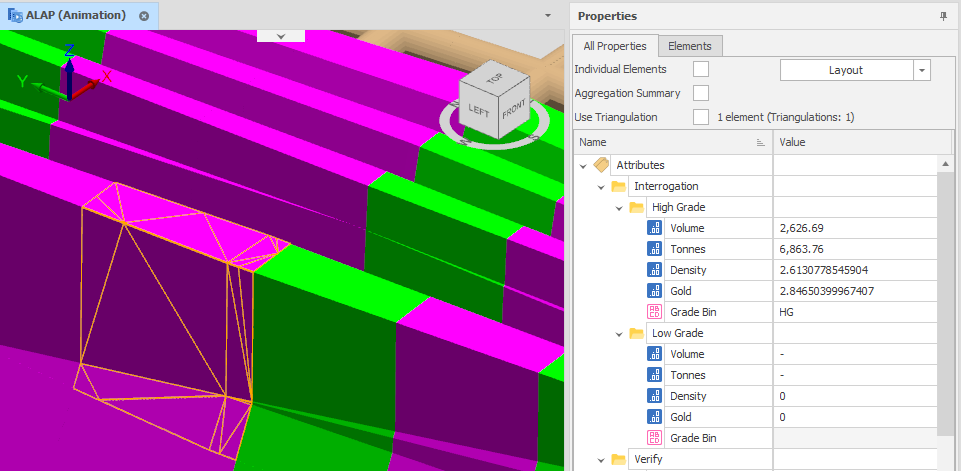Check the Use Triangulation option
The height and width of the screenshot is (471, 961).
(701, 117)
